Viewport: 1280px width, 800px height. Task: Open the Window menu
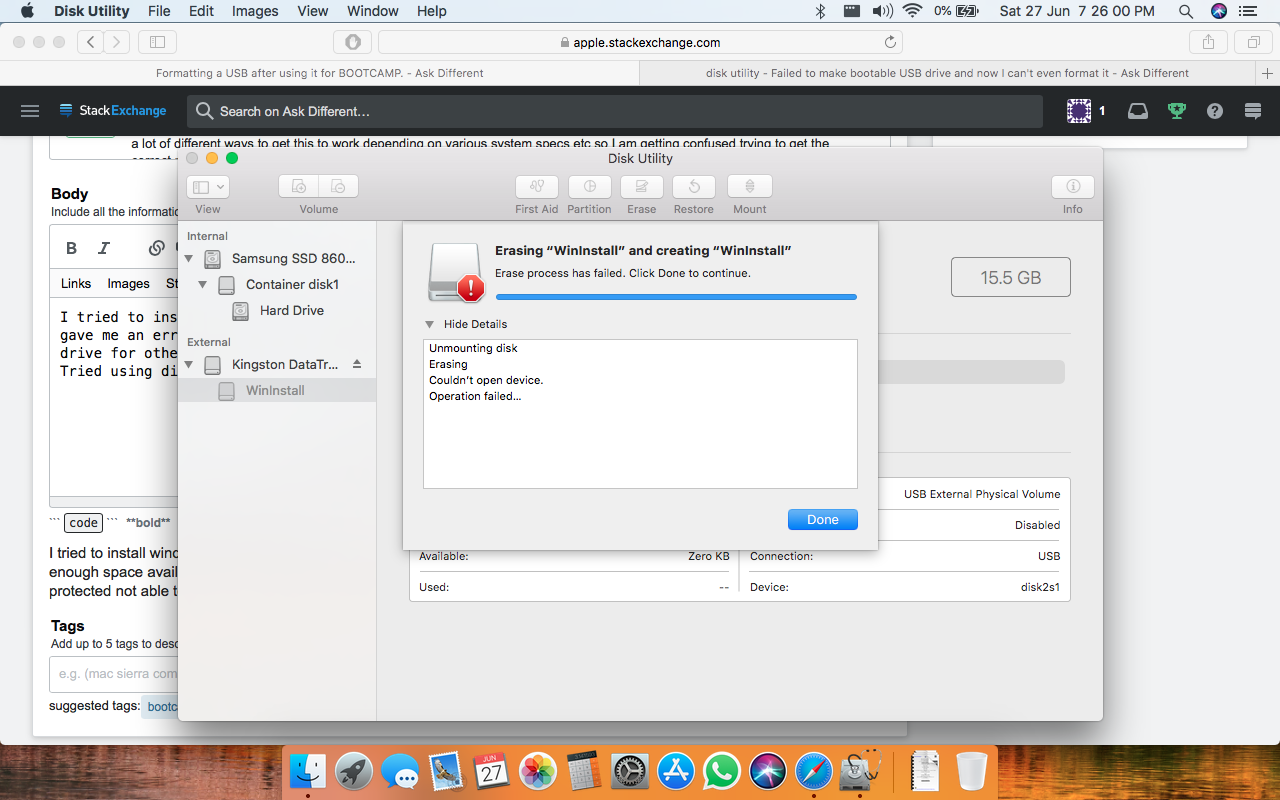(x=371, y=11)
